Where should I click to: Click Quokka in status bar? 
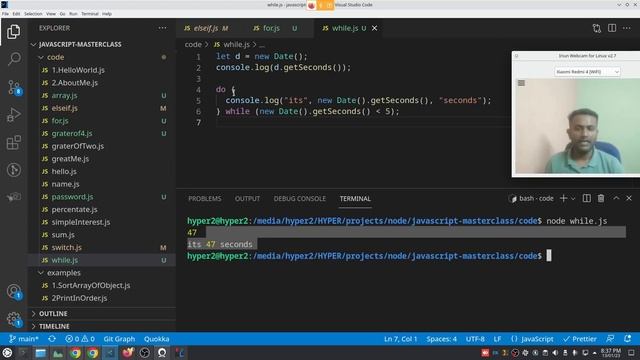[x=156, y=339]
